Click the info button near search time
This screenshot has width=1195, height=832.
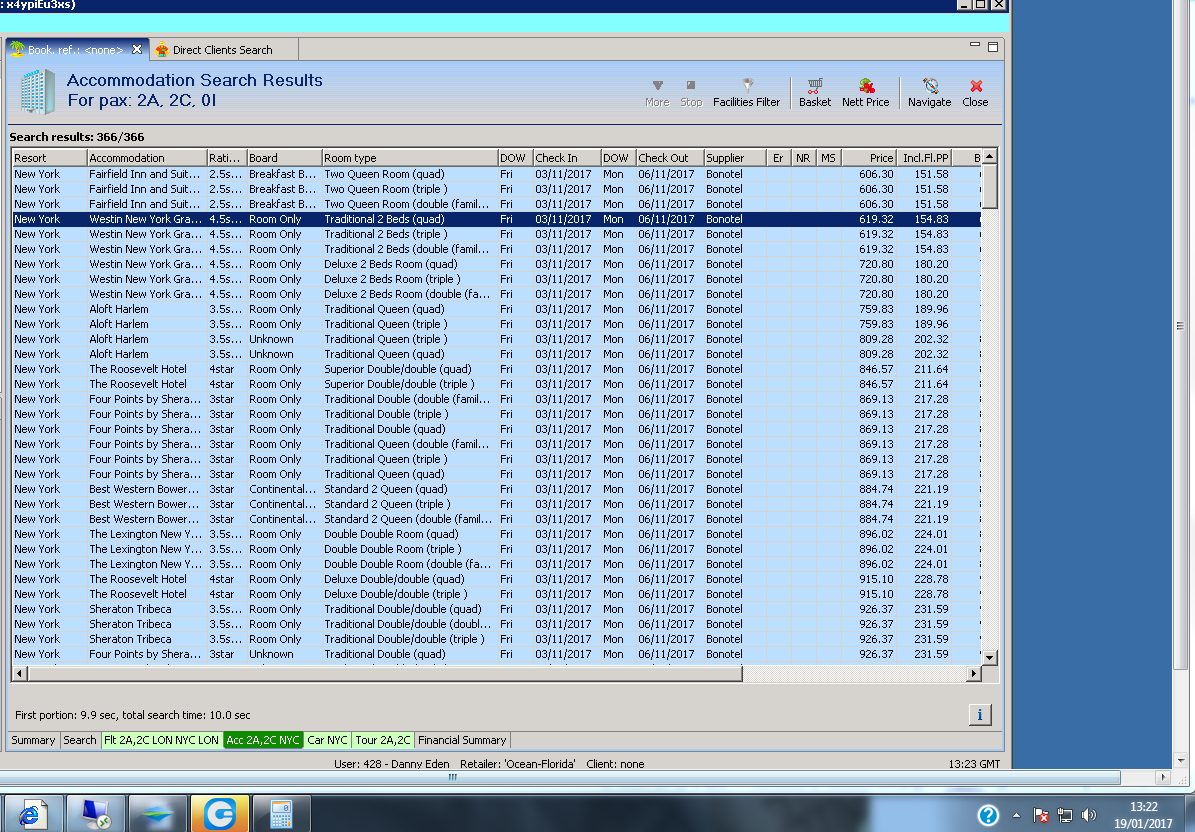coord(979,715)
